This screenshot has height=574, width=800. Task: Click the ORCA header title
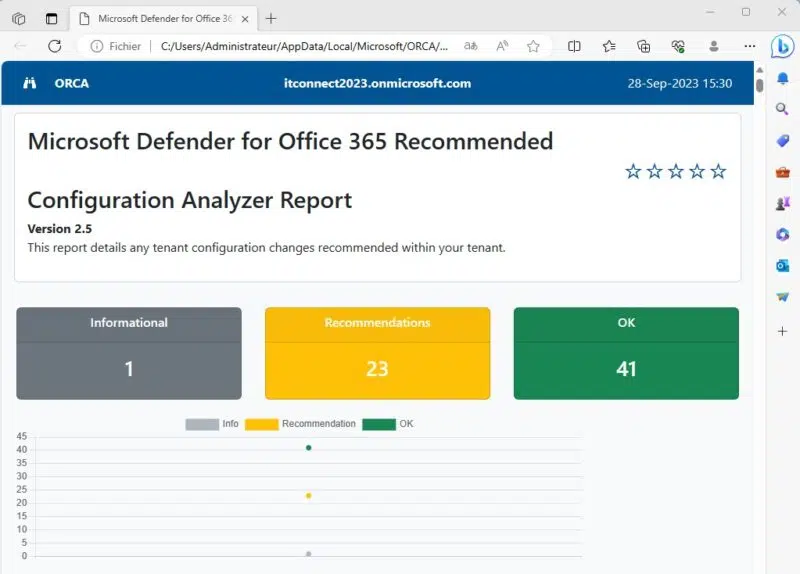click(71, 83)
